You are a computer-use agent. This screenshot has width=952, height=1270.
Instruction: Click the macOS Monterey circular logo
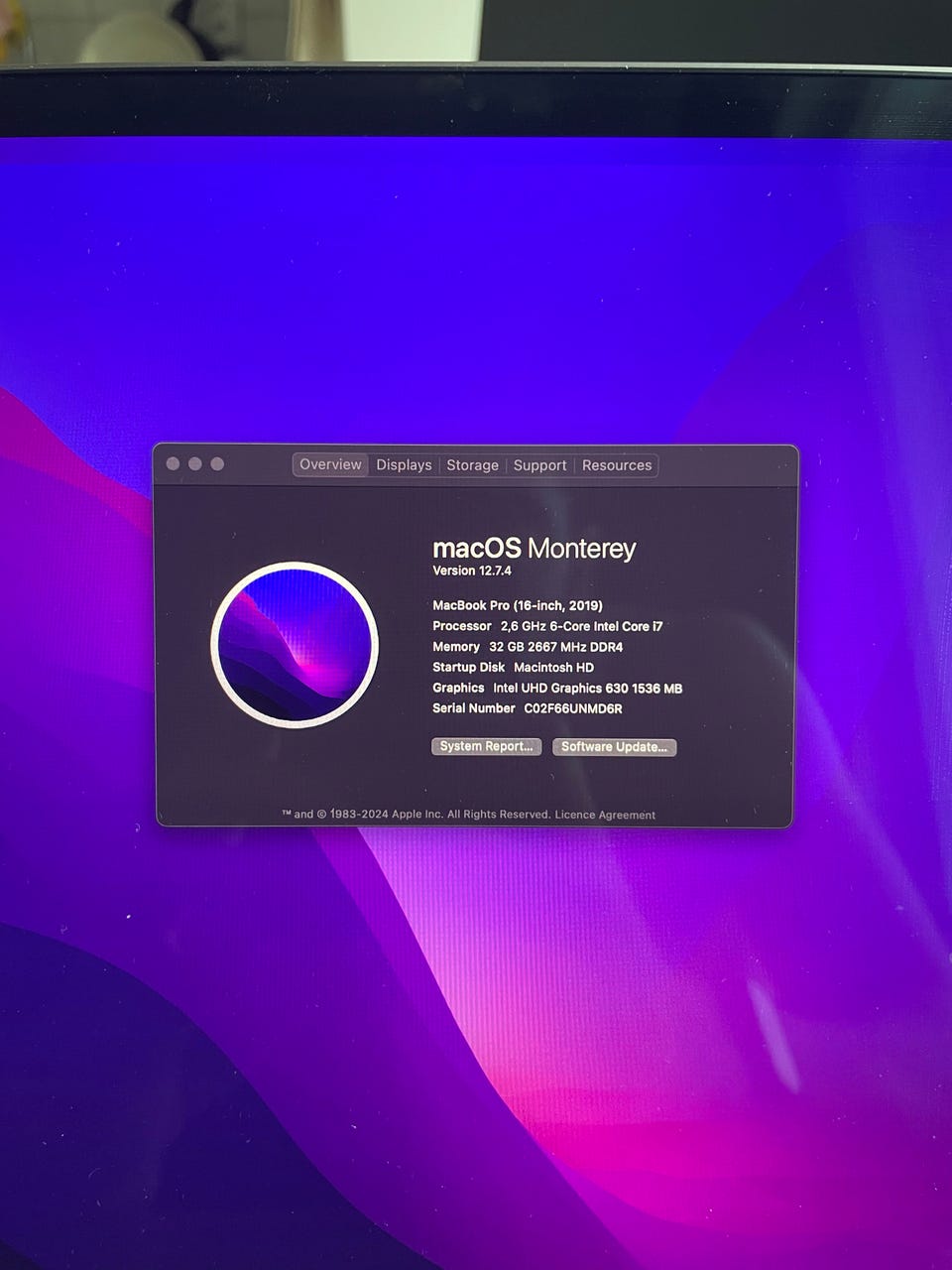pos(295,645)
